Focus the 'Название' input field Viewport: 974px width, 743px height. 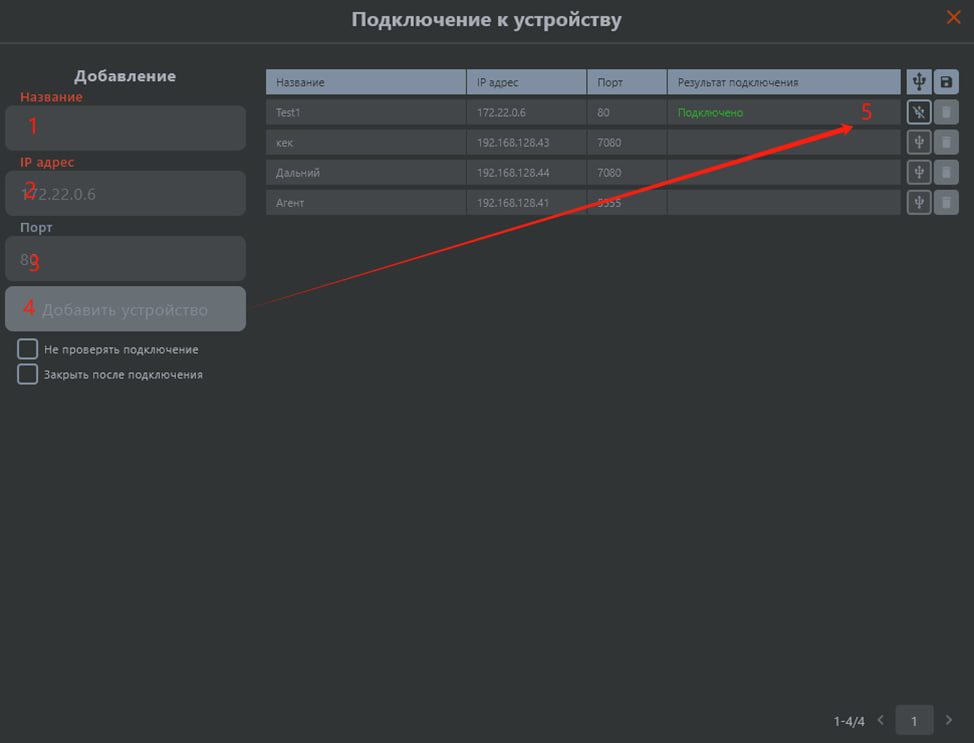tap(125, 128)
